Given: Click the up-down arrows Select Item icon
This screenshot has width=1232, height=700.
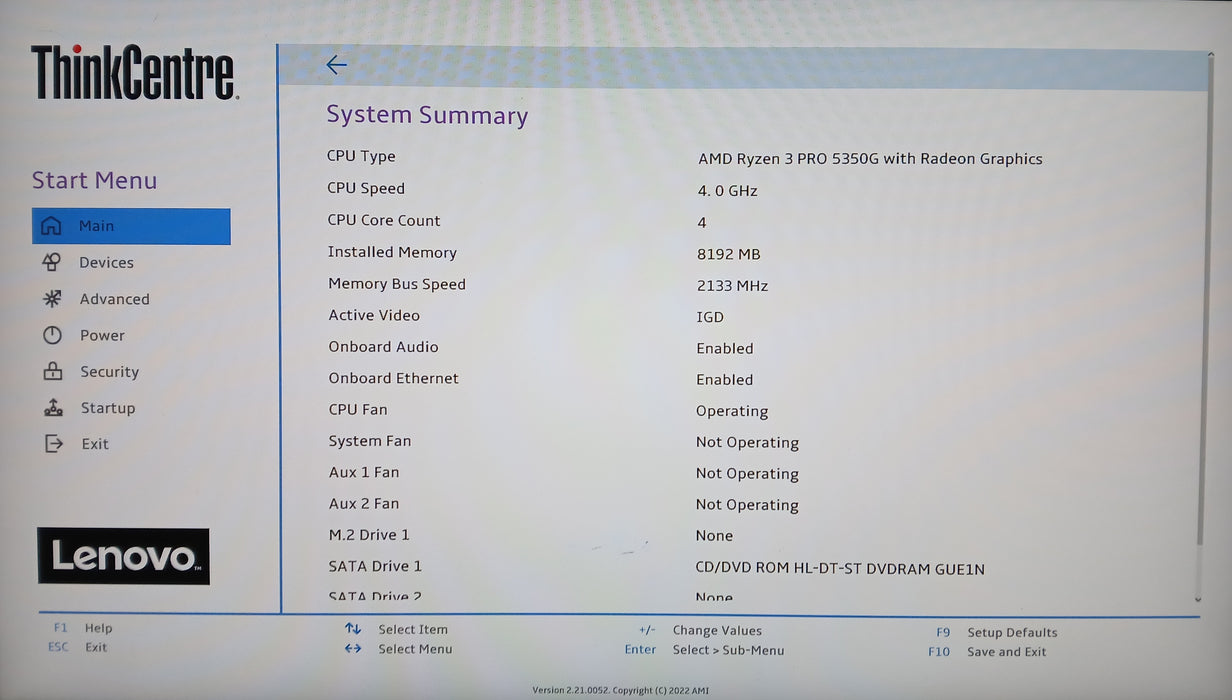Looking at the screenshot, I should pyautogui.click(x=352, y=629).
